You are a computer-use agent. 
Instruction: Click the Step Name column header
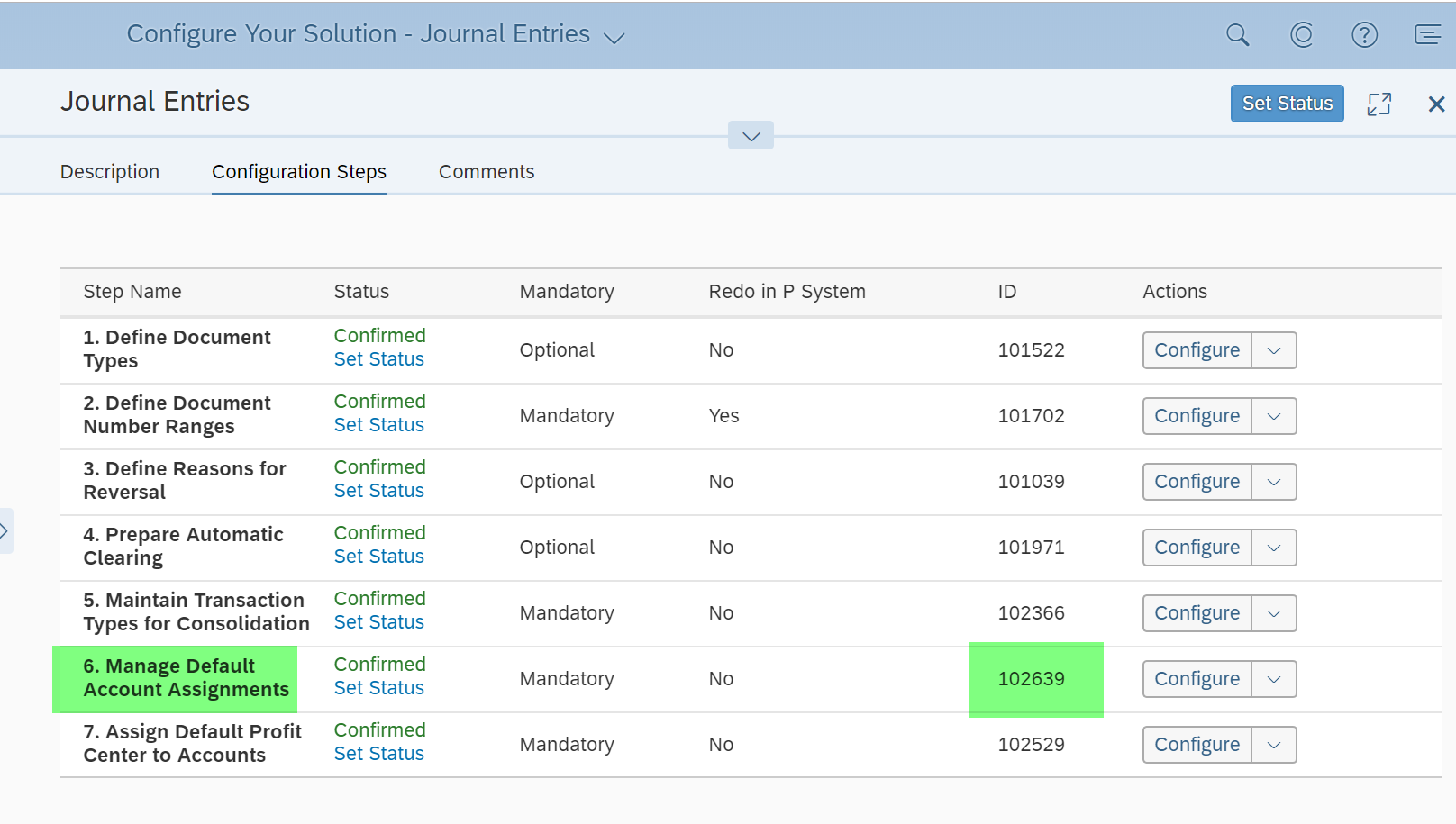click(132, 292)
